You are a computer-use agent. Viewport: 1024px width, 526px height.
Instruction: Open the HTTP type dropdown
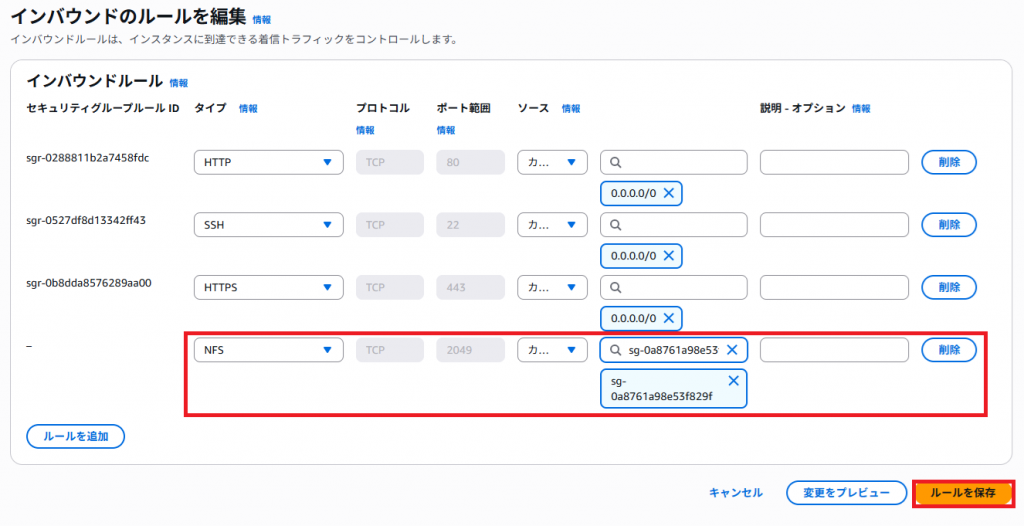(268, 162)
